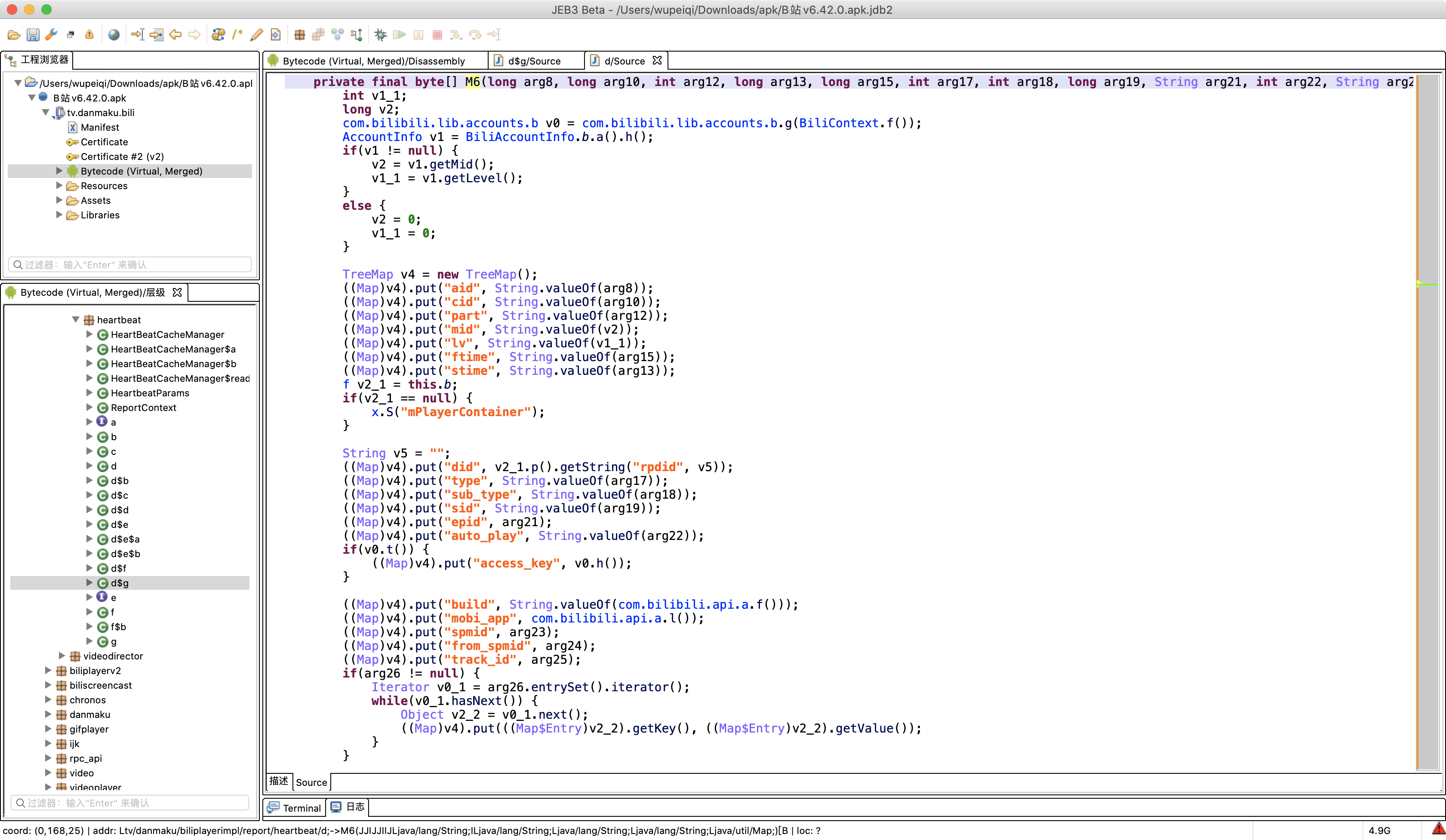Click the globe icon in toolbar
The image size is (1446, 840).
(x=114, y=35)
